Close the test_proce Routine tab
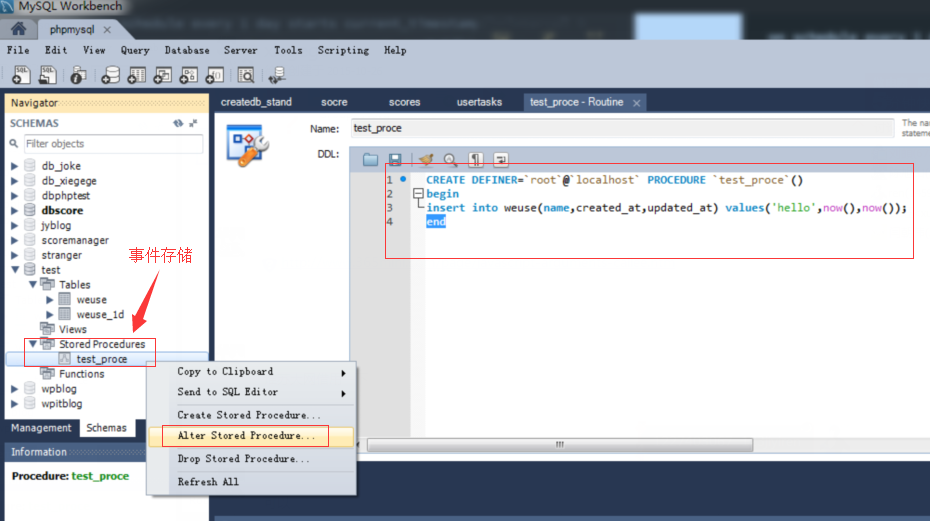 coord(636,103)
